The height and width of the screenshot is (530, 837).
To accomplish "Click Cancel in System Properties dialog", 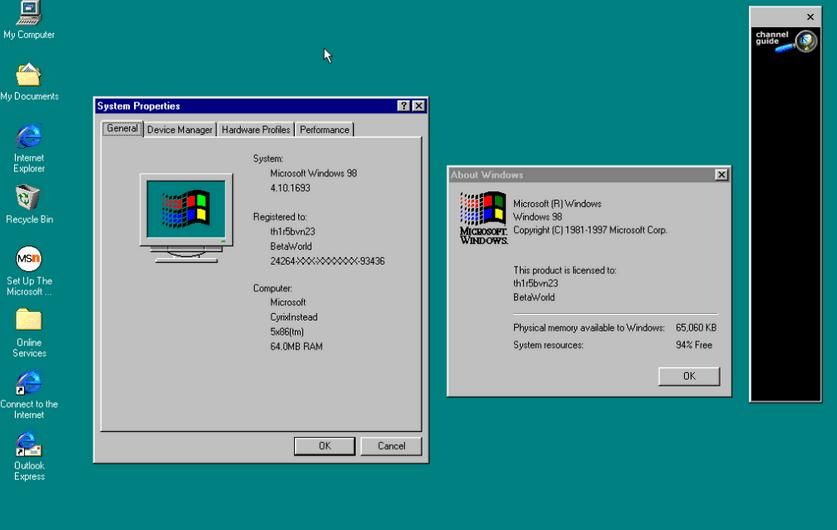I will click(391, 446).
